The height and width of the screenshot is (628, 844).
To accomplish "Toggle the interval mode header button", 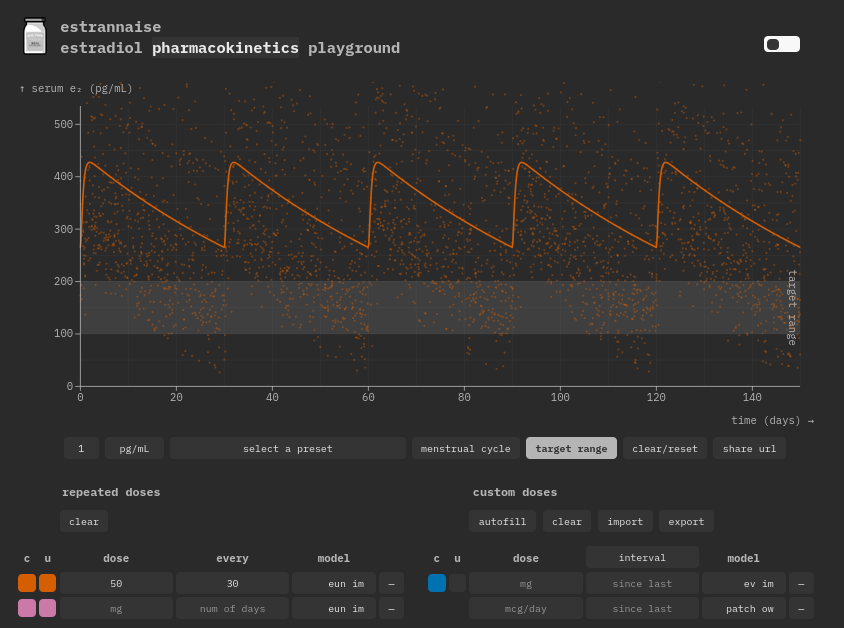I will [642, 558].
